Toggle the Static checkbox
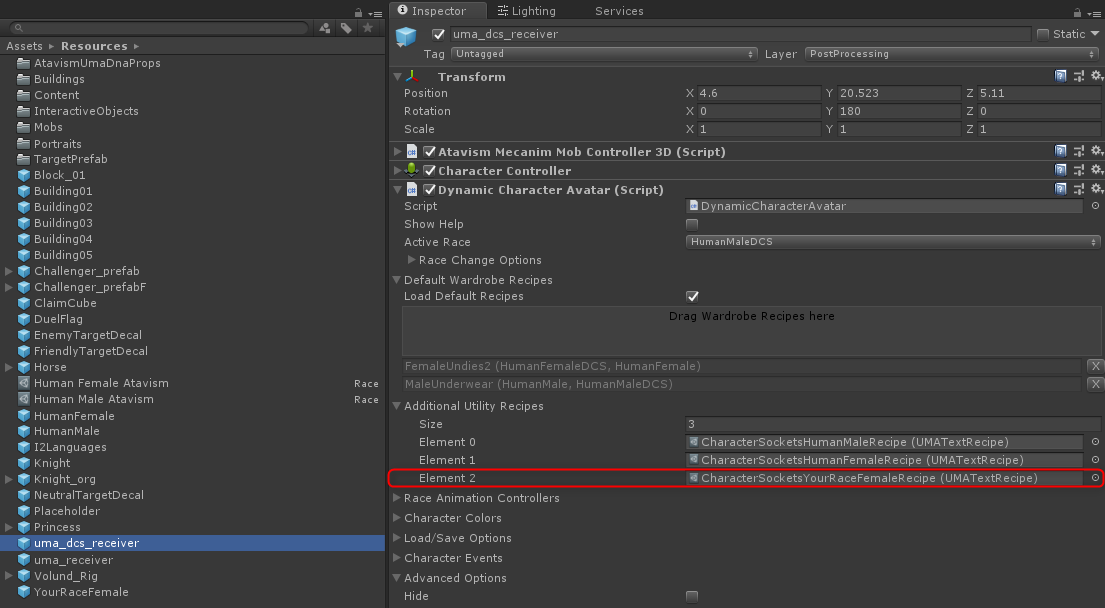This screenshot has height=608, width=1105. click(x=1043, y=34)
